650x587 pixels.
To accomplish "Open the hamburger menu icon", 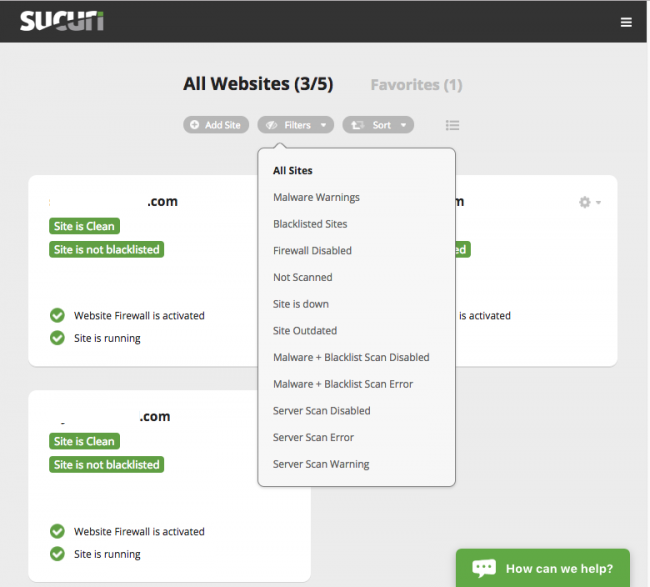I will (626, 22).
